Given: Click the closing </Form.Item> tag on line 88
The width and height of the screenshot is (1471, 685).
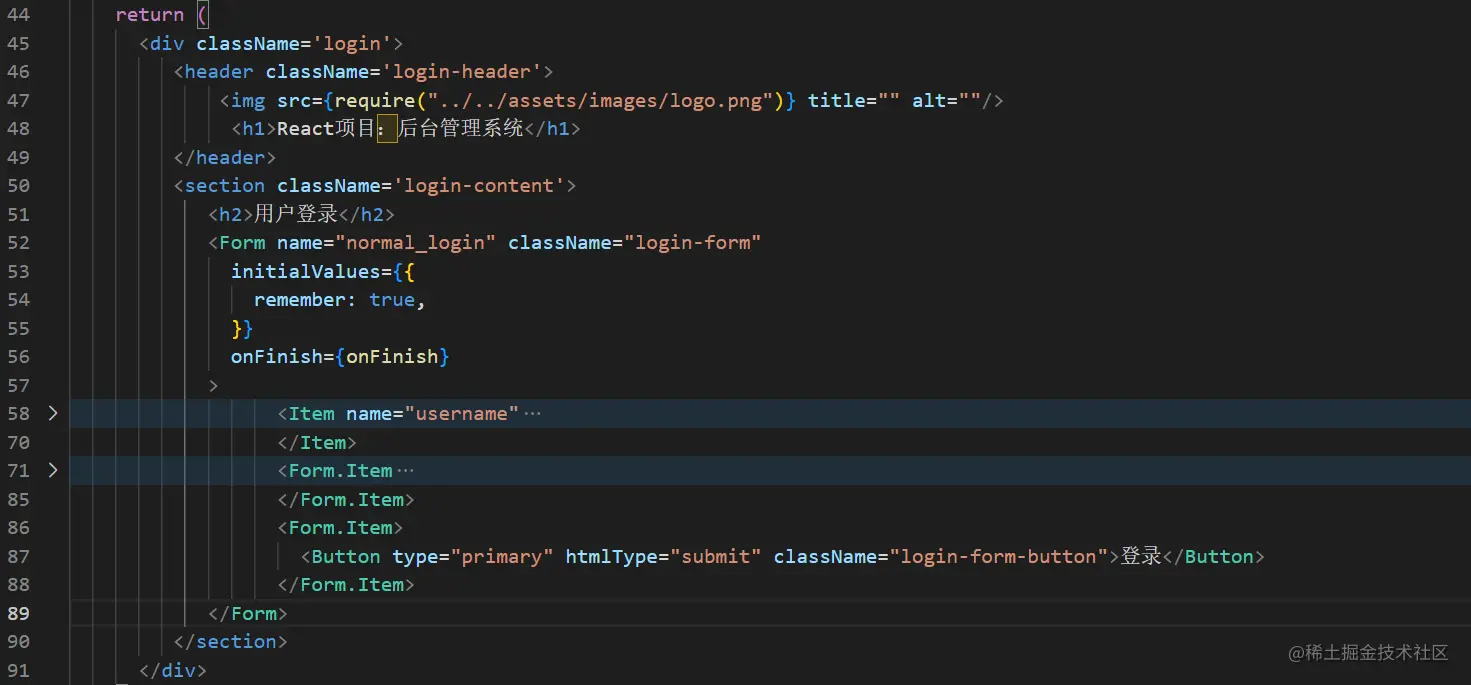Looking at the screenshot, I should 346,584.
